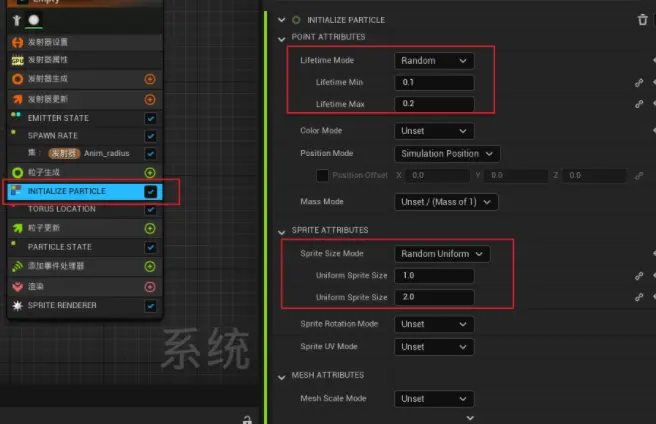Viewport: 656px width, 424px height.
Task: Click link icon beside the 2.0 sprite size field
Action: [638, 297]
